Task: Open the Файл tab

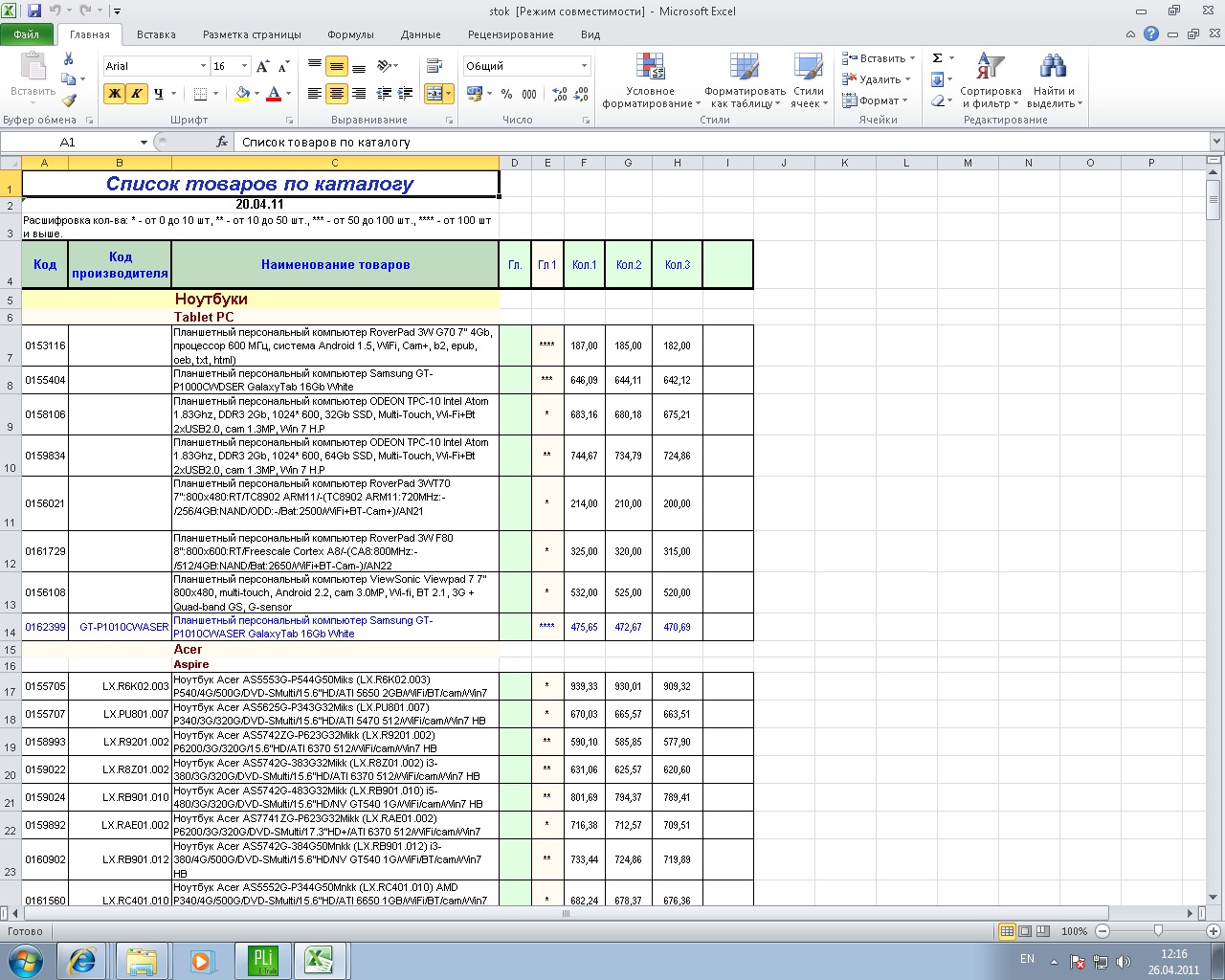Action: coord(27,34)
